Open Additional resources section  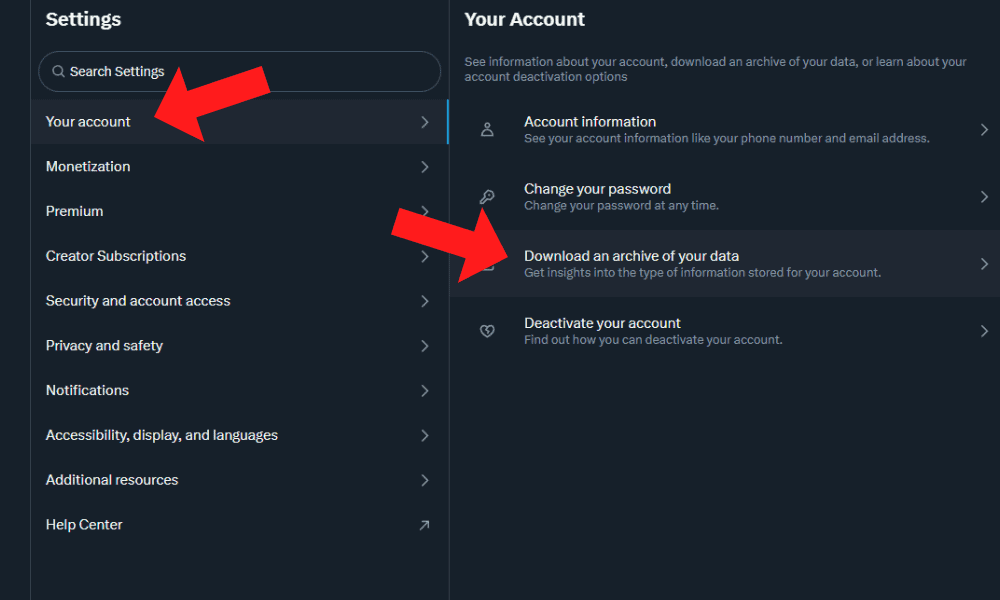coord(112,480)
